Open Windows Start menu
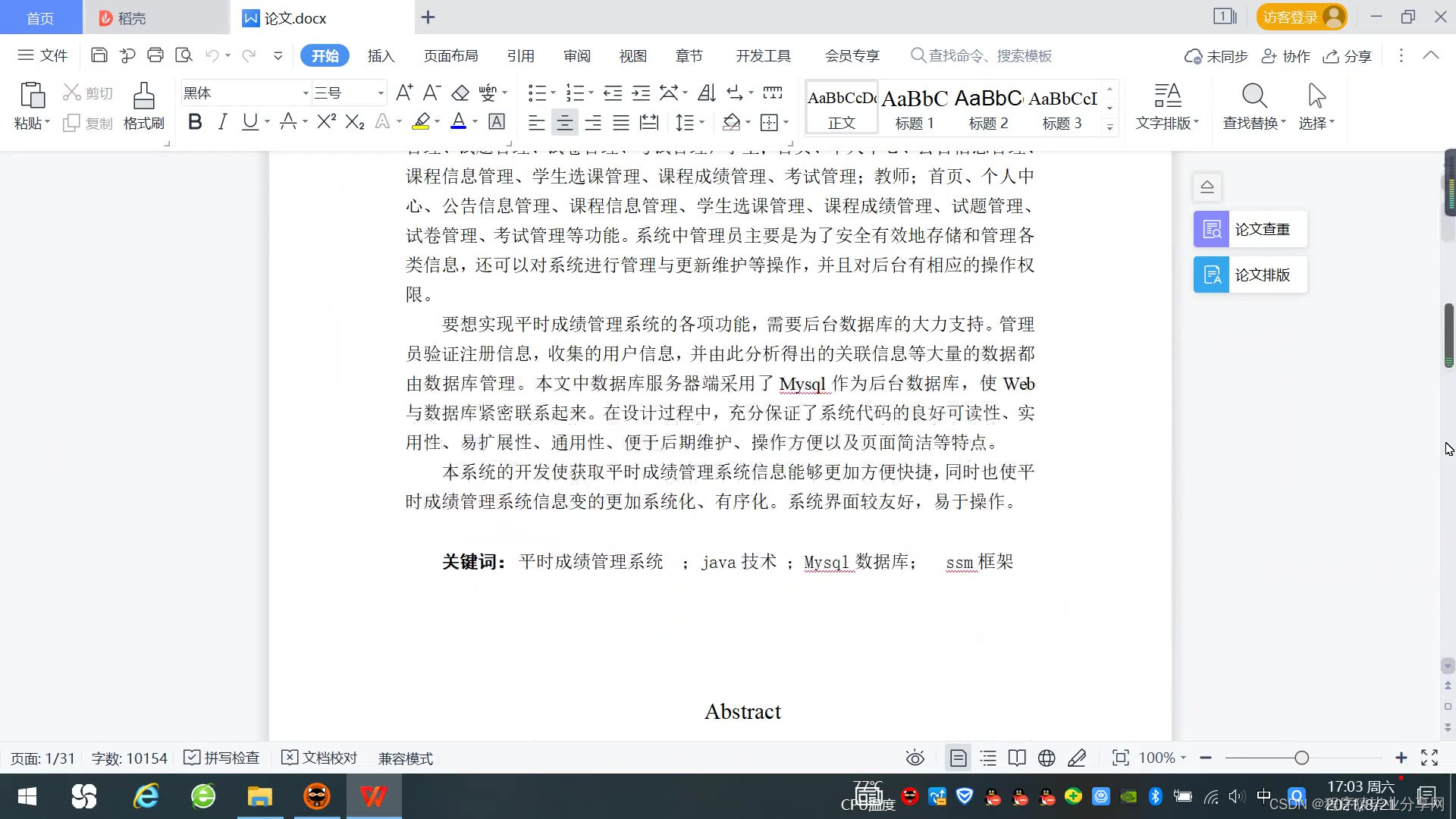1456x819 pixels. coord(27,796)
